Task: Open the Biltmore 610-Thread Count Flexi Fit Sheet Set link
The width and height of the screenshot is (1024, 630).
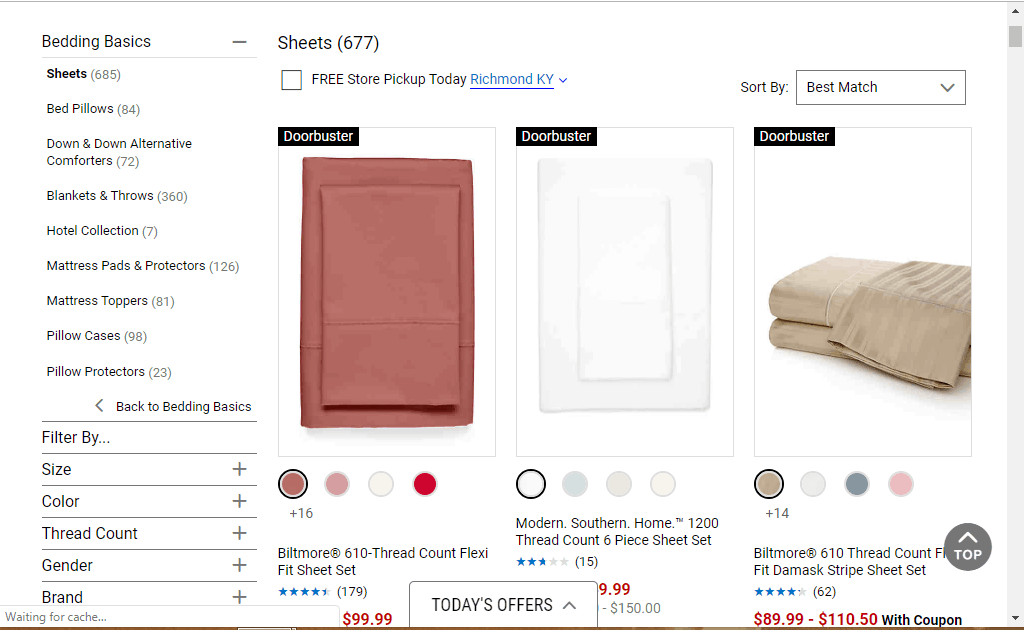Action: tap(382, 561)
